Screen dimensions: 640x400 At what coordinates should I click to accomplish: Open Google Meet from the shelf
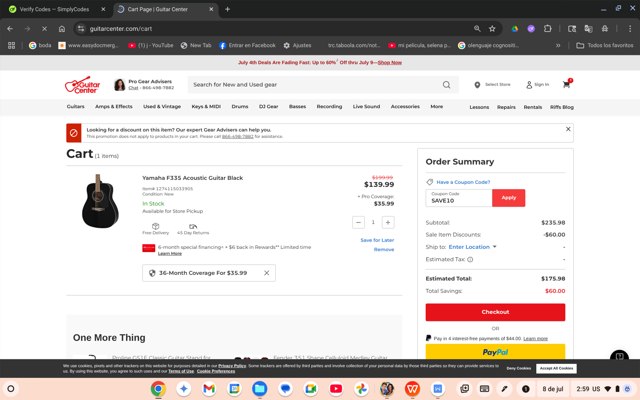click(x=311, y=389)
